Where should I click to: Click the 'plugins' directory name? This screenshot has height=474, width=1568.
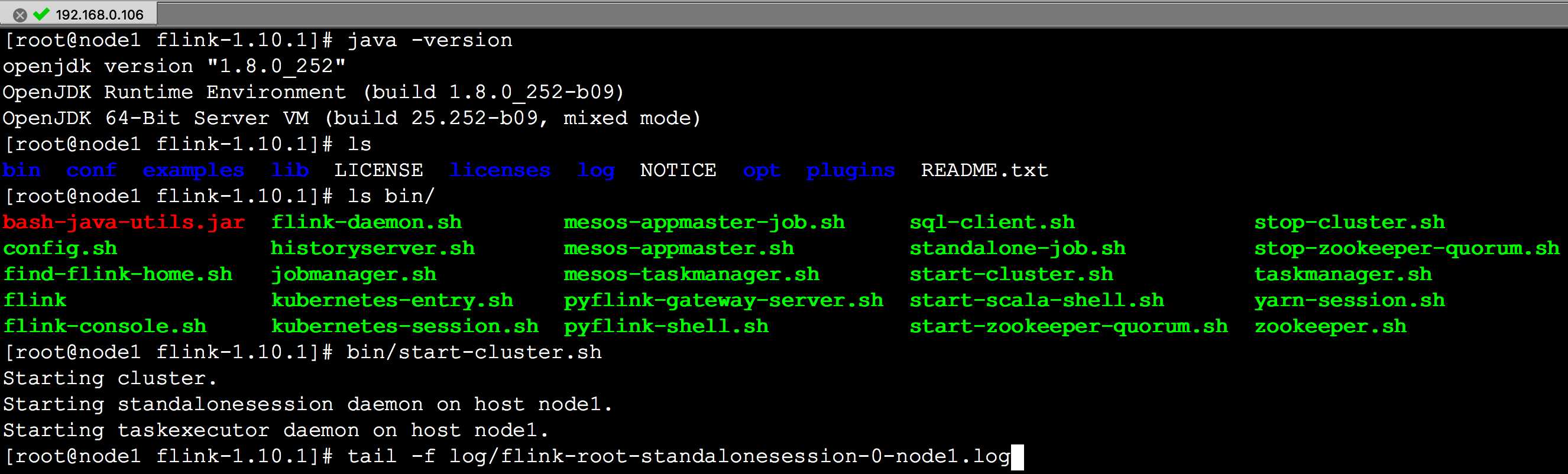(851, 171)
